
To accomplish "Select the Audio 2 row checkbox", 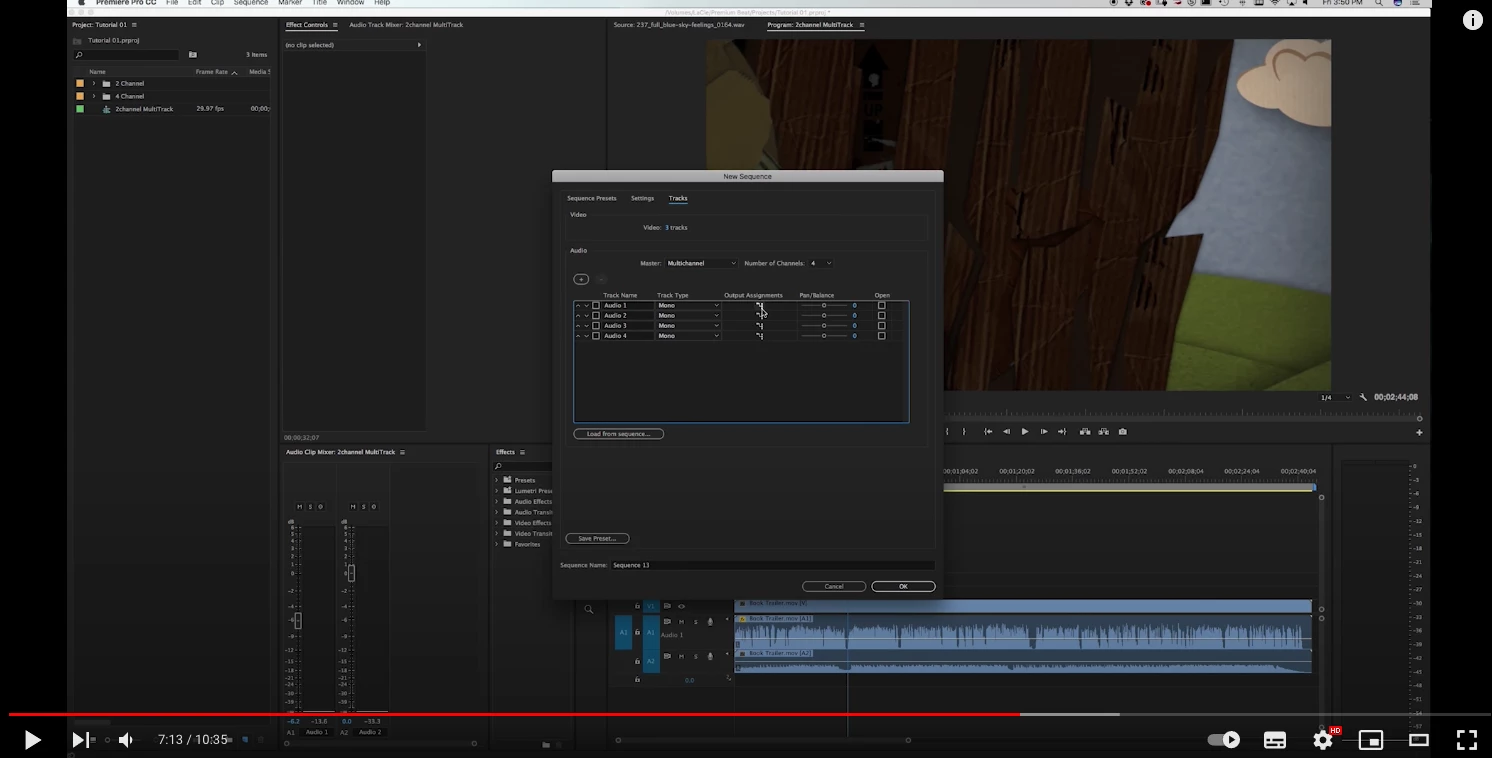I will [596, 315].
